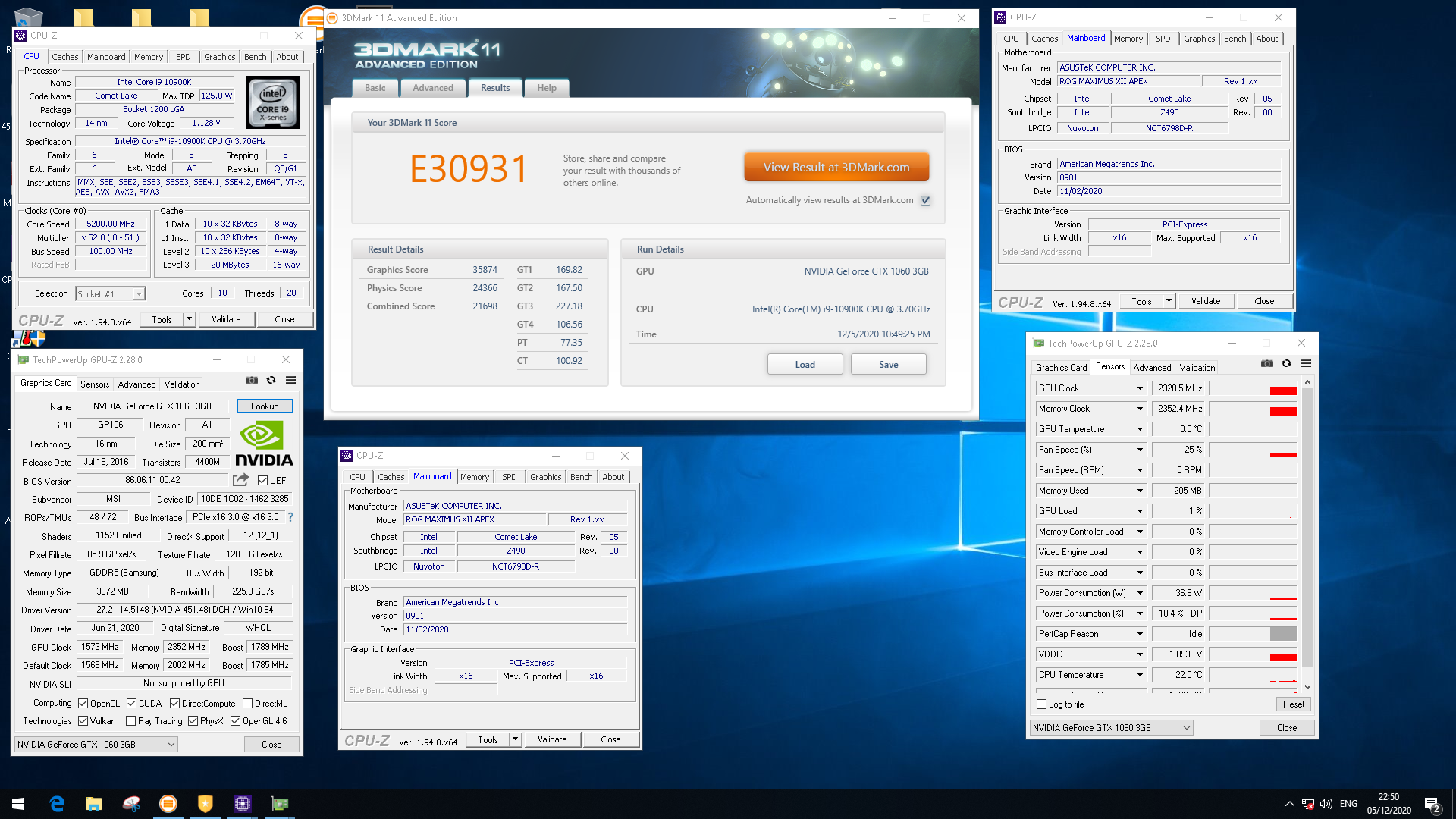
Task: Click the BIOS share/export arrow icon in GPU-Z
Action: (240, 480)
